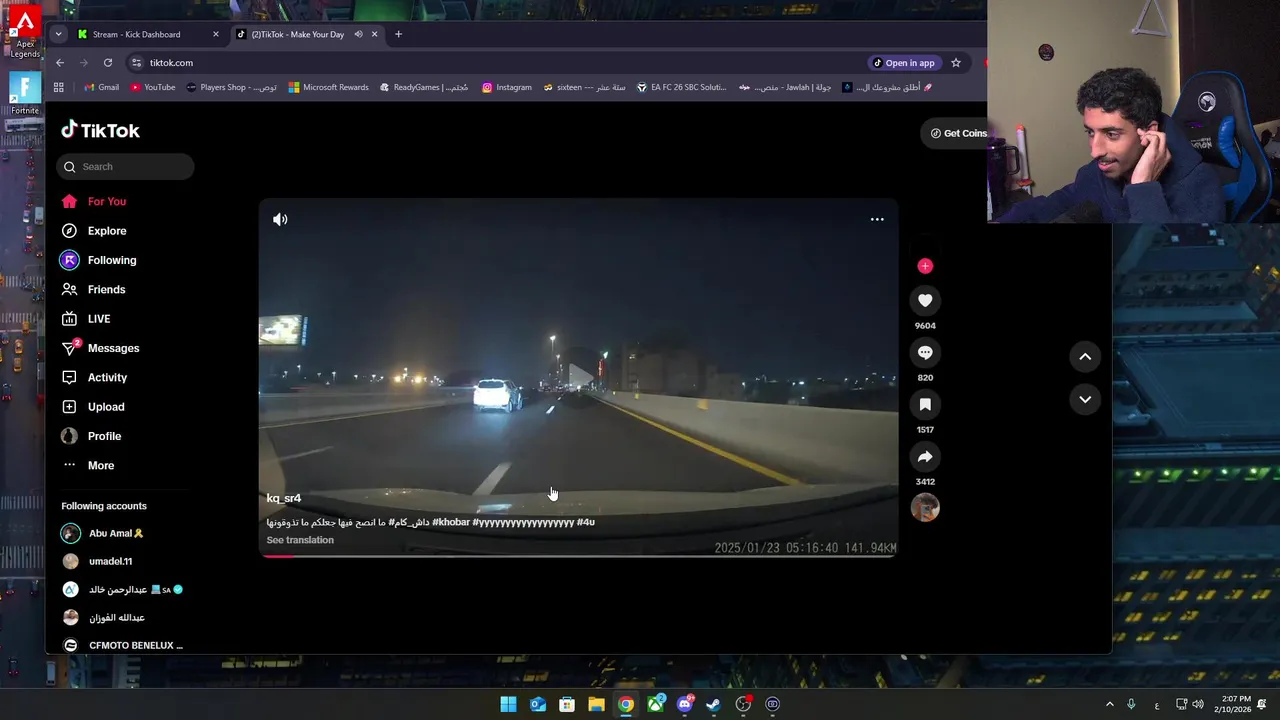Click See translation under the caption
1280x720 pixels.
pos(300,540)
